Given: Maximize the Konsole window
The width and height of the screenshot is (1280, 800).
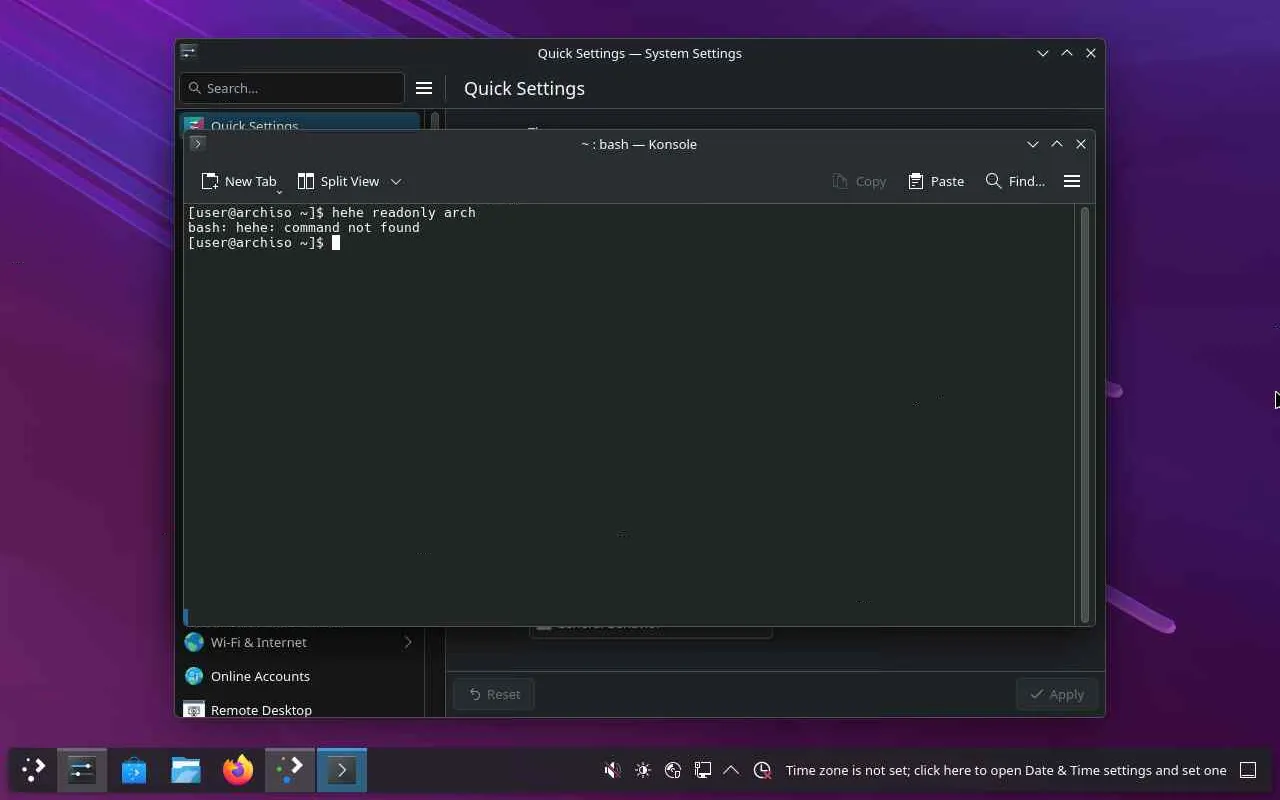Looking at the screenshot, I should [1057, 144].
